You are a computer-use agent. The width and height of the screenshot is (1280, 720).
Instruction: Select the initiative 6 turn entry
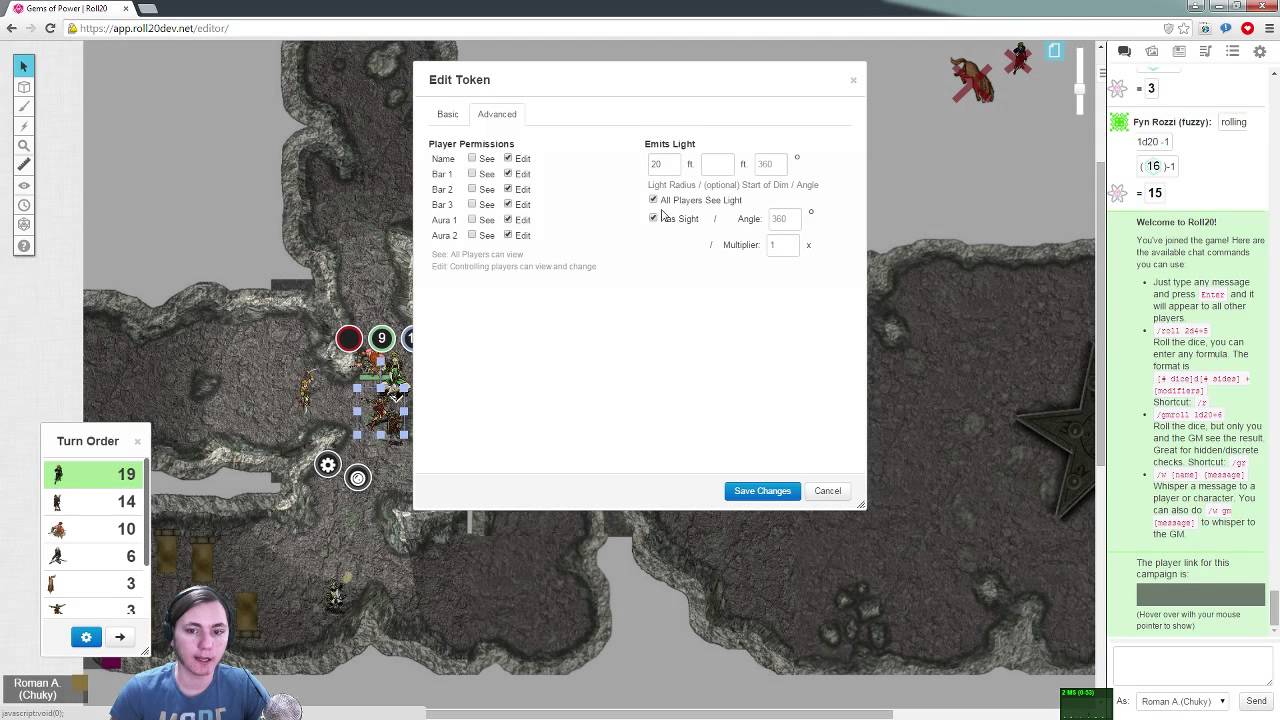93,556
